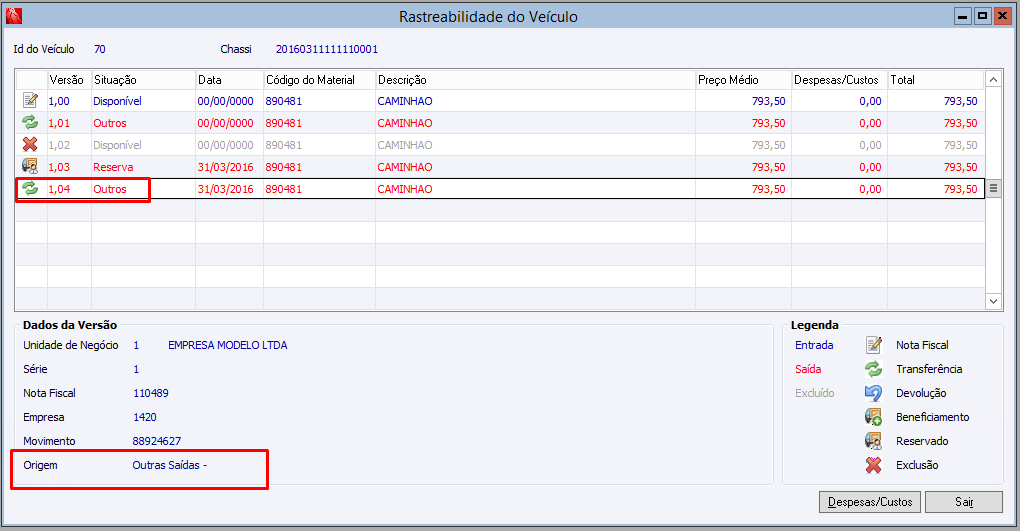Click the Entrada legend label

pyautogui.click(x=814, y=345)
